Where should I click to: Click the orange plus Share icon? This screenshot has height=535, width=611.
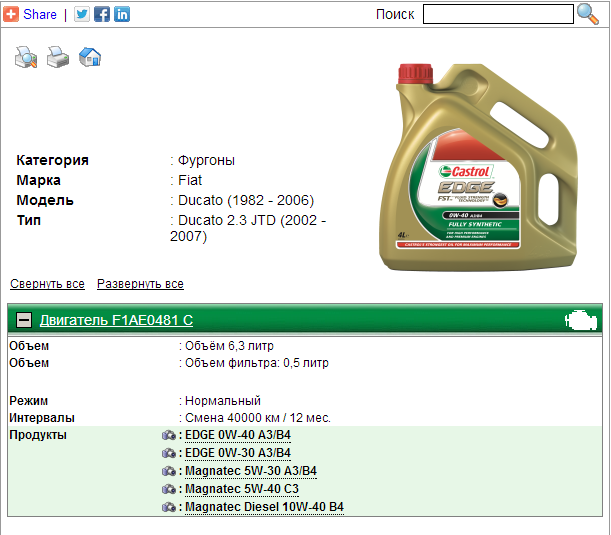pos(11,14)
